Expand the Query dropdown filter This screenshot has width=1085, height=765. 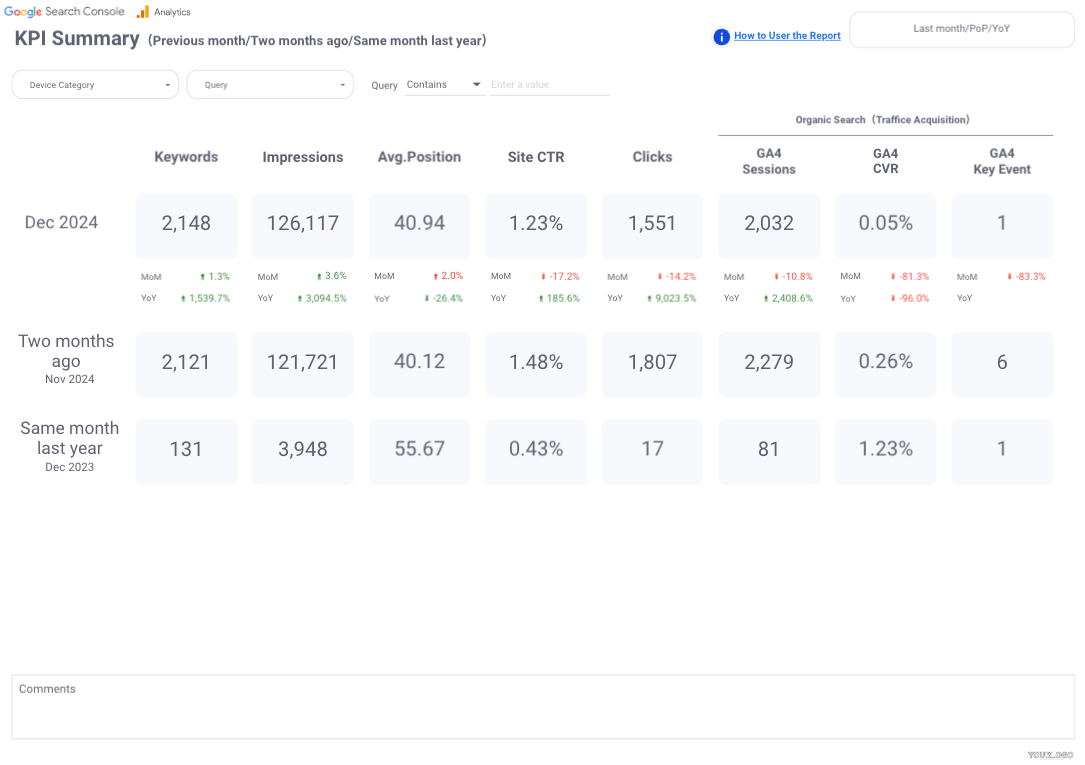pos(270,85)
